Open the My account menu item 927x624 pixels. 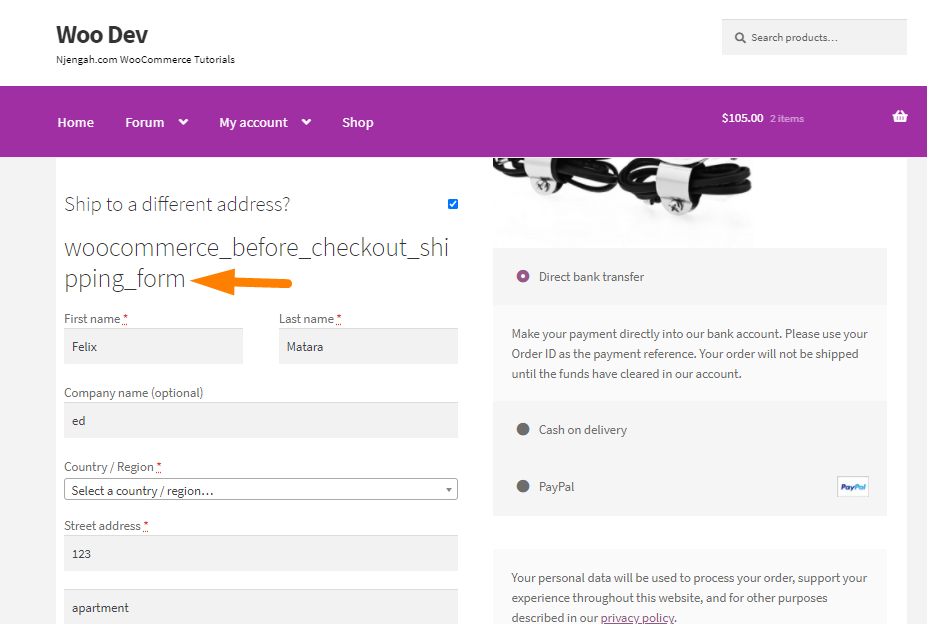(253, 122)
